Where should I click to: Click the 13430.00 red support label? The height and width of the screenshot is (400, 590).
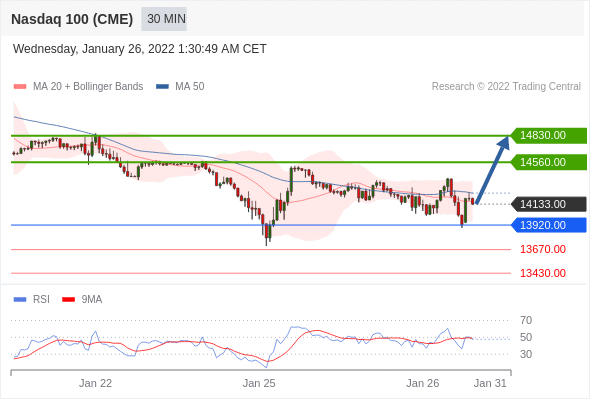pyautogui.click(x=543, y=273)
